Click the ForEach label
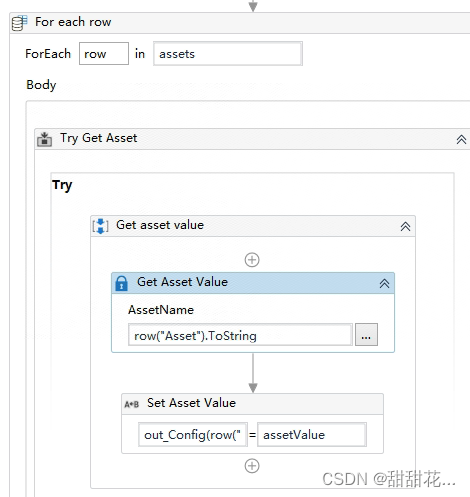 tap(48, 54)
